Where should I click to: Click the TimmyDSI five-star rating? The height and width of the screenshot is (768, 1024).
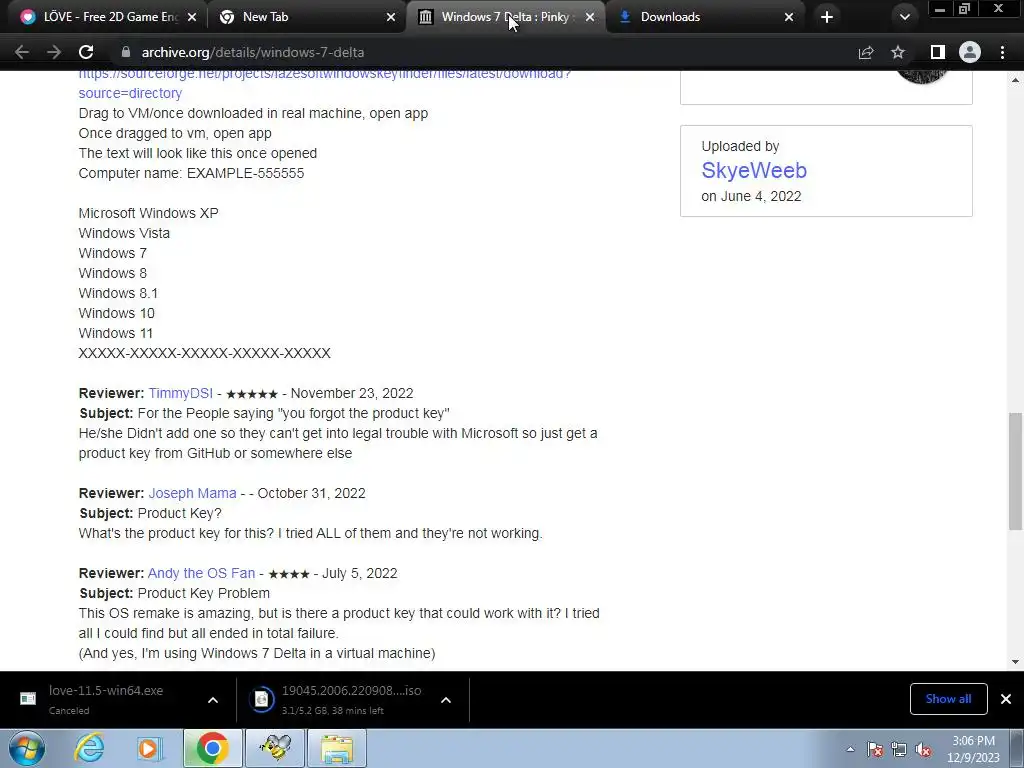(x=251, y=394)
